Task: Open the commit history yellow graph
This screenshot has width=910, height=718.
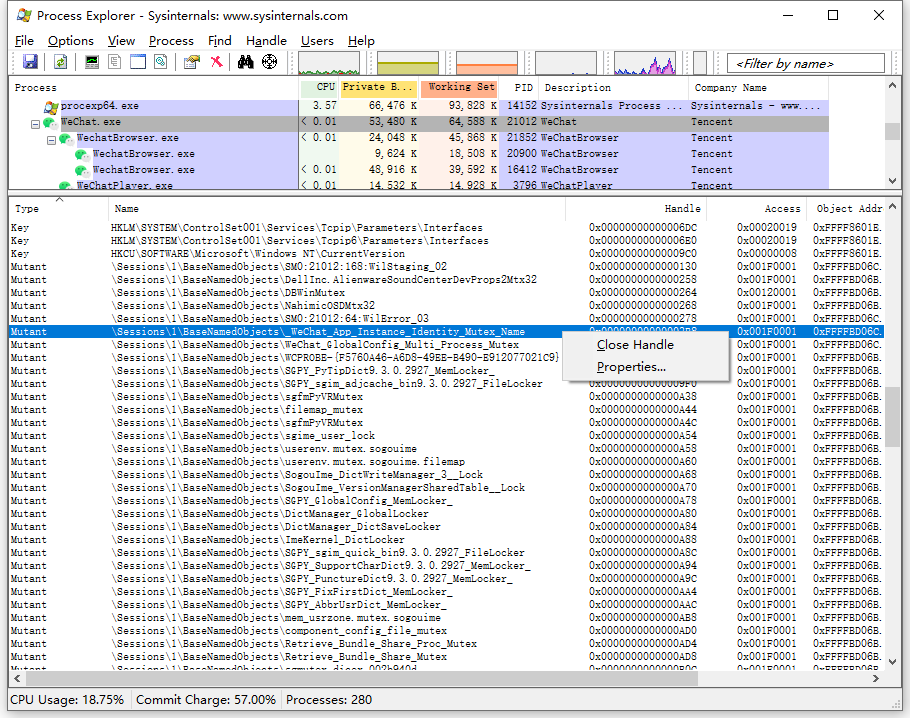Action: (x=408, y=63)
